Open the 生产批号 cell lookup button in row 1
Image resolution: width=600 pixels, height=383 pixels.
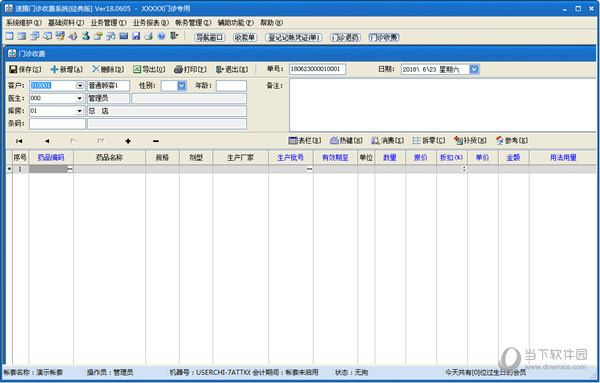[x=309, y=169]
